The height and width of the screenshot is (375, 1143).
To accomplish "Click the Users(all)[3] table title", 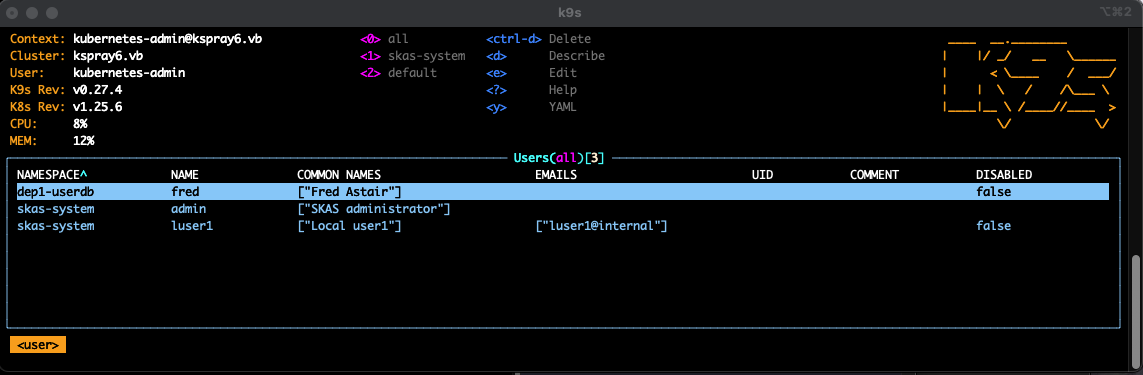I will coord(558,158).
